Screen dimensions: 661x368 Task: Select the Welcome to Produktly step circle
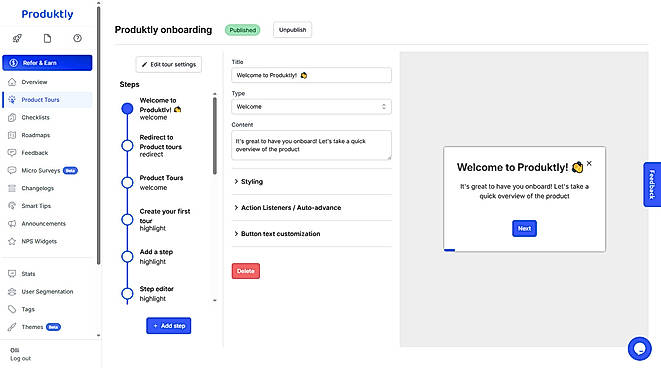[x=127, y=109]
